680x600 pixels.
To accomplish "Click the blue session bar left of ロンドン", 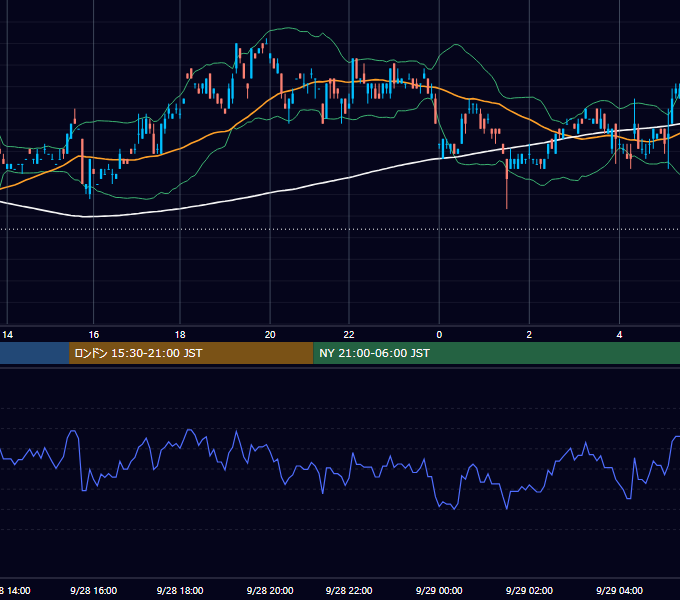I will 34,353.
